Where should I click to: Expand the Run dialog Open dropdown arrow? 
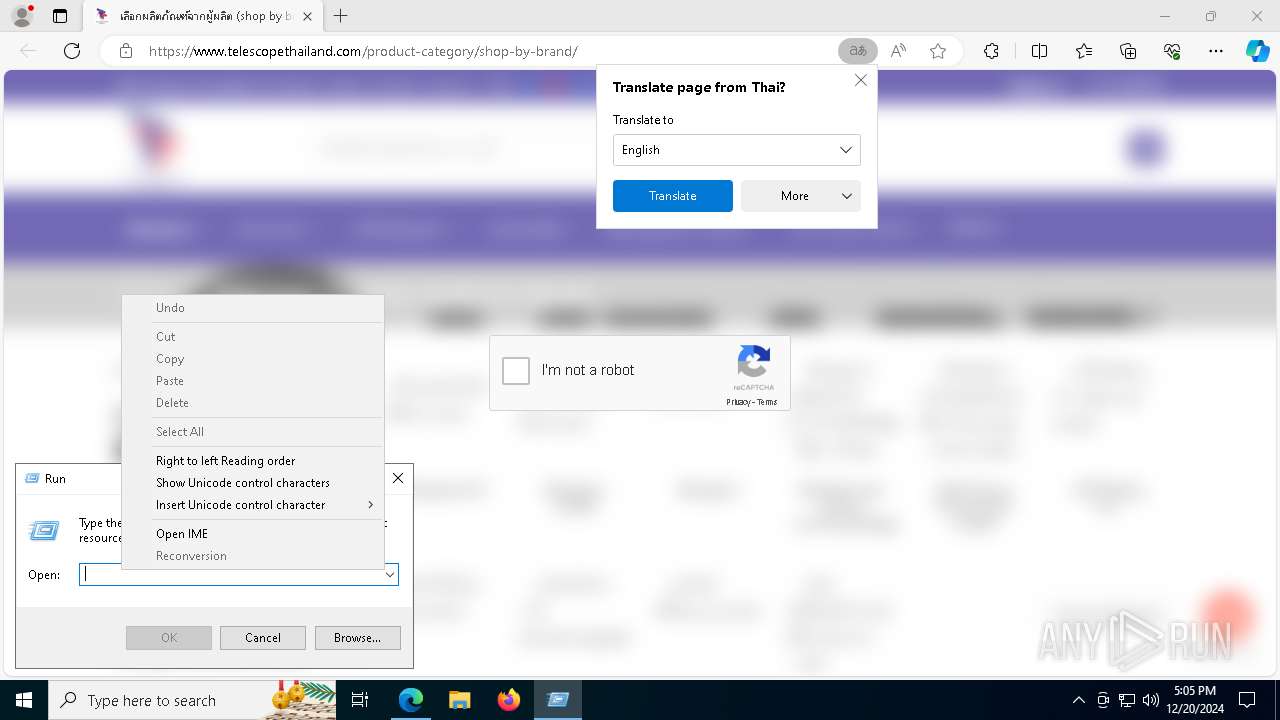[x=390, y=575]
